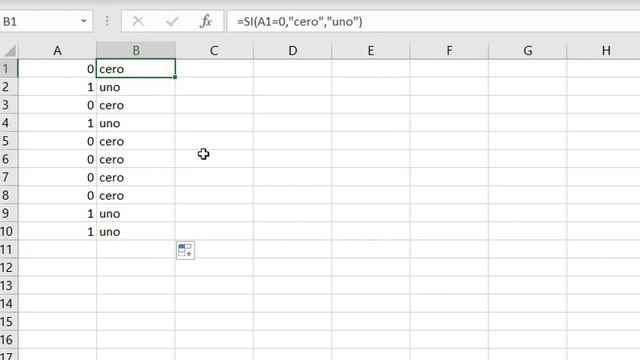Click cell A6 containing 0
This screenshot has width=640, height=360.
point(57,159)
